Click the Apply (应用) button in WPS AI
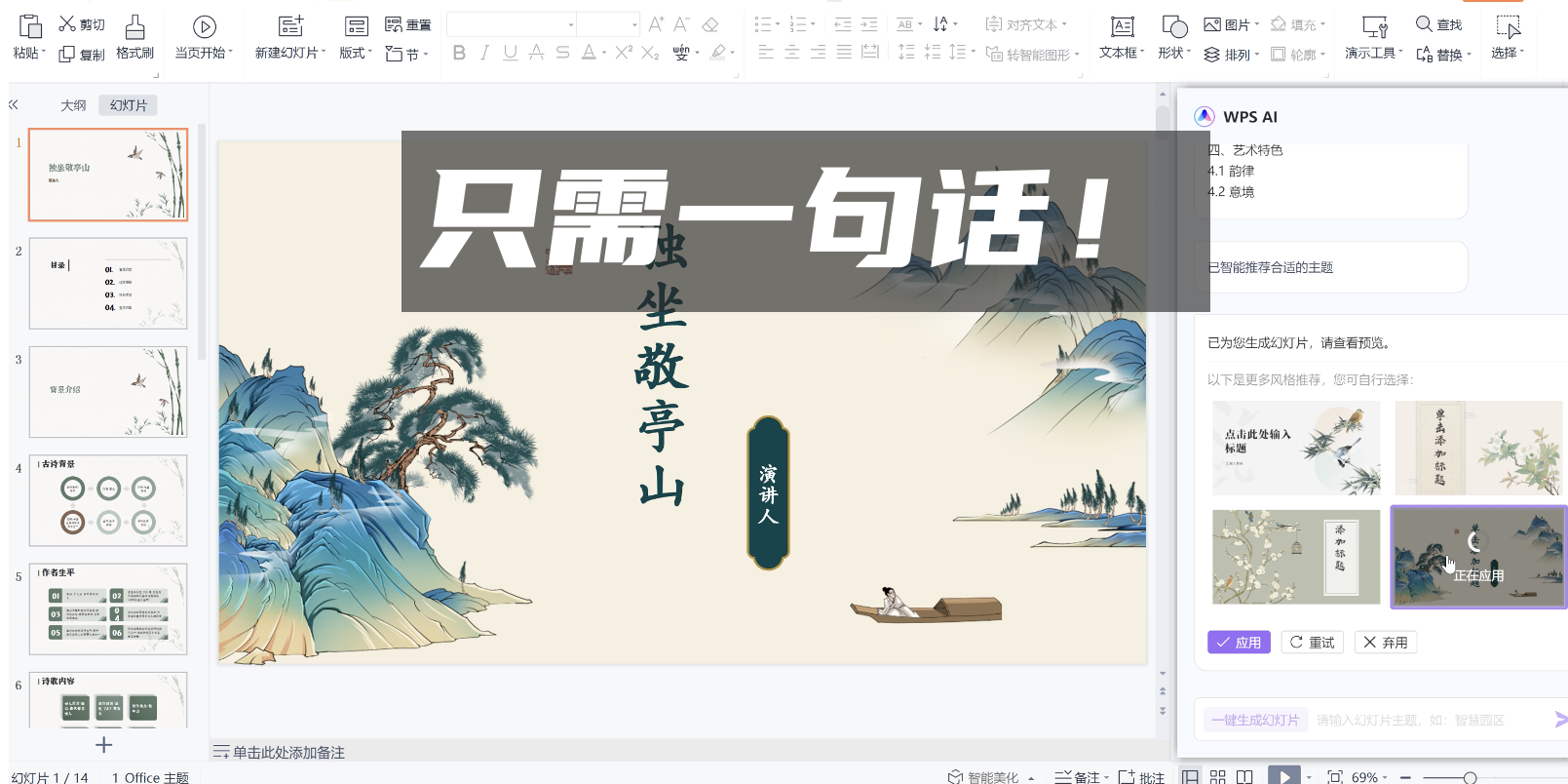This screenshot has width=1568, height=784. 1239,643
